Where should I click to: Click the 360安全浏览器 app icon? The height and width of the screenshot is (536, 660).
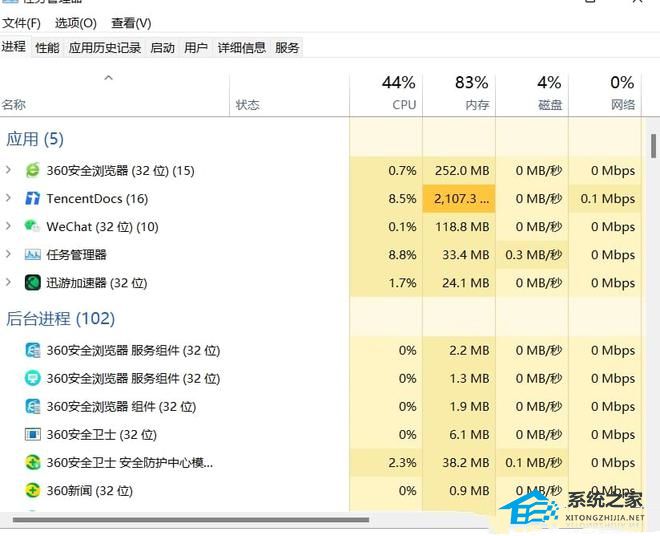(x=32, y=171)
